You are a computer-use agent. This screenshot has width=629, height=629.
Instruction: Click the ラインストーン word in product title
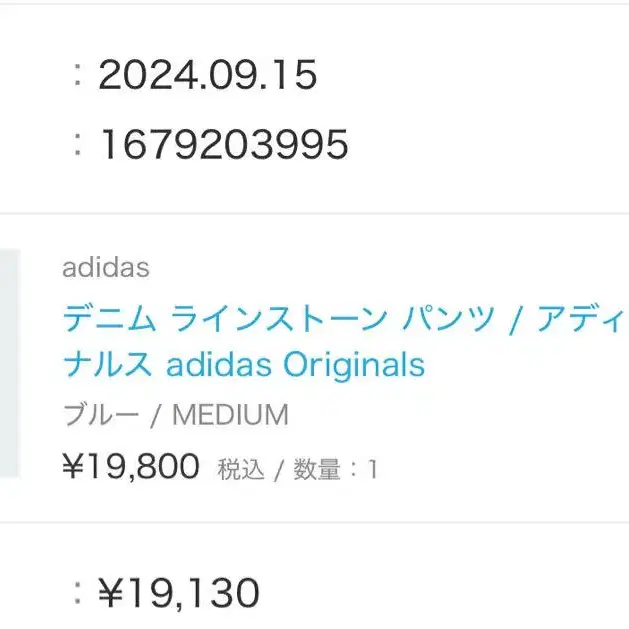(279, 319)
